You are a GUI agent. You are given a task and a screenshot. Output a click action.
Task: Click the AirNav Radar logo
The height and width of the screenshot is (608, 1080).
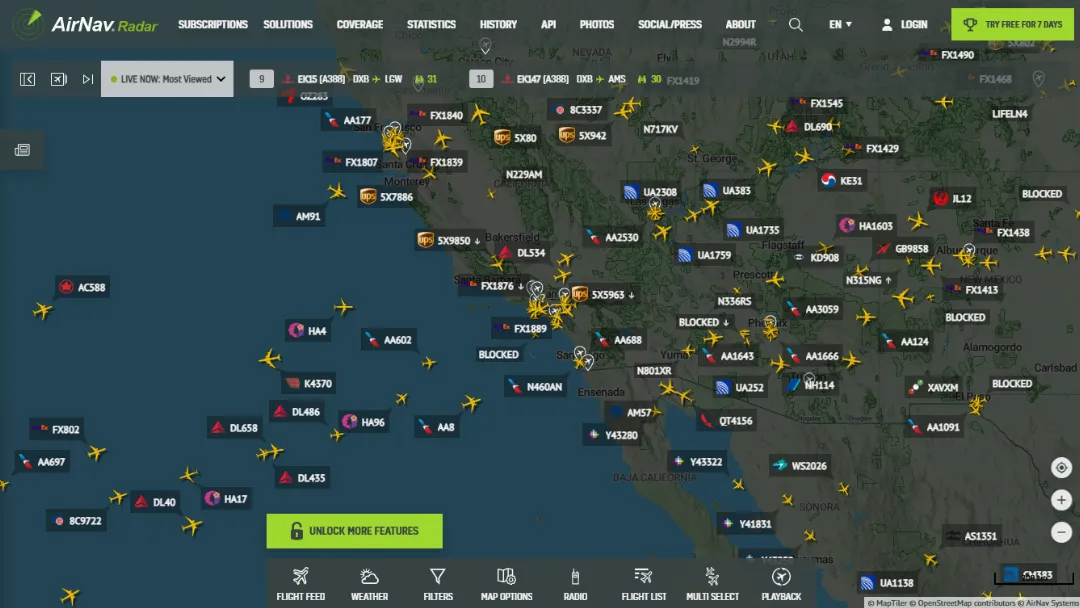click(x=85, y=24)
